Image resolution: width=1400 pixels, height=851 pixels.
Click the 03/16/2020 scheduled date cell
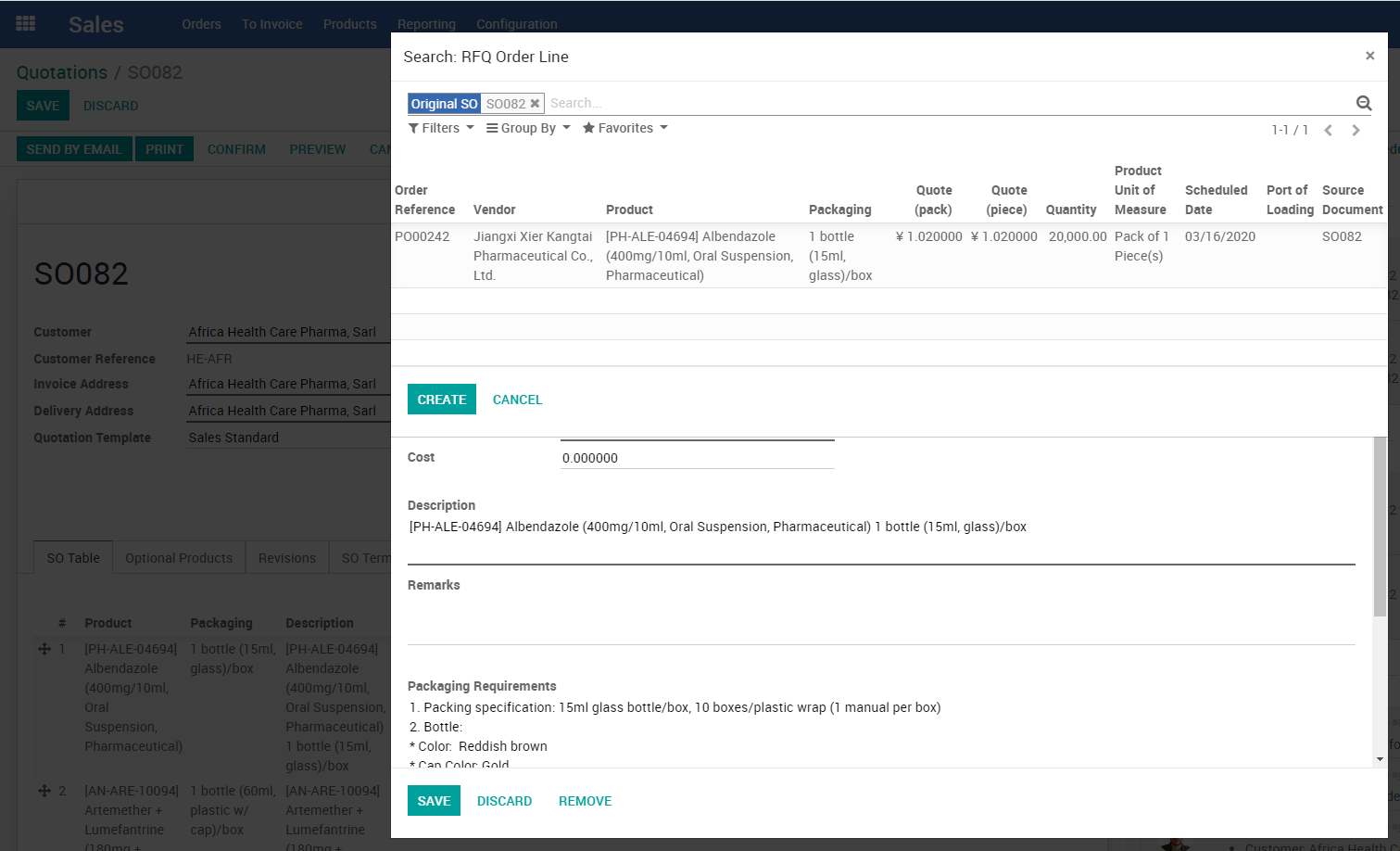point(1220,236)
